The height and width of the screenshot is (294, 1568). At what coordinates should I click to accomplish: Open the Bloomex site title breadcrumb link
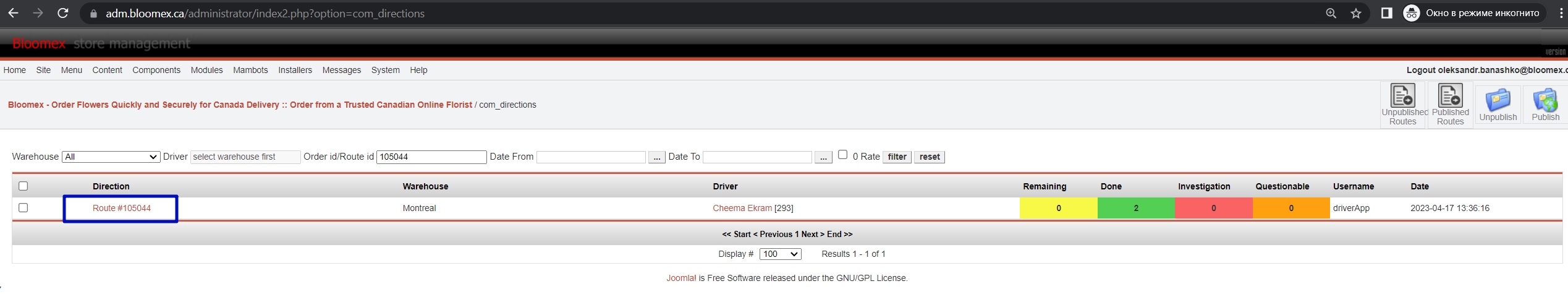click(x=240, y=105)
